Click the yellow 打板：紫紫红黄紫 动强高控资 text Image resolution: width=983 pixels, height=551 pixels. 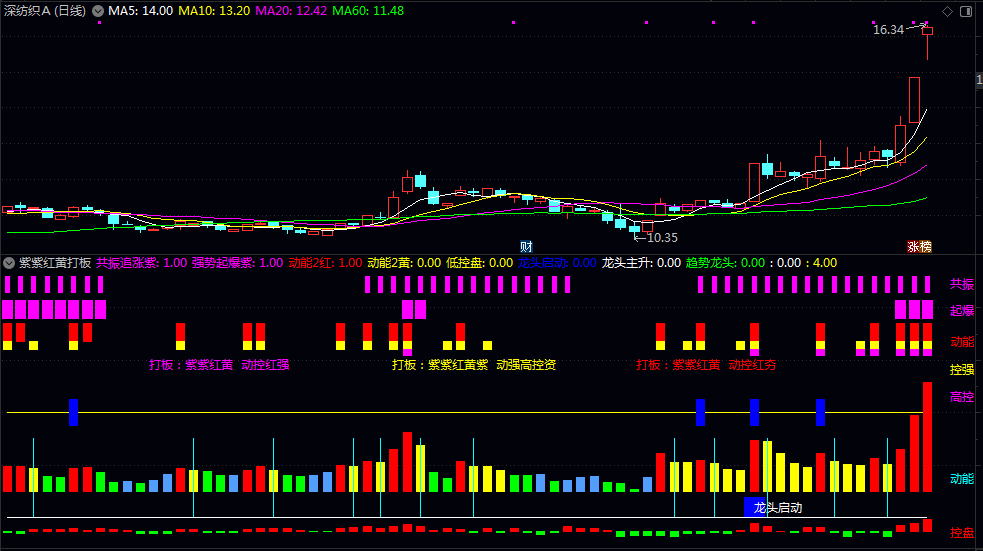pyautogui.click(x=474, y=365)
